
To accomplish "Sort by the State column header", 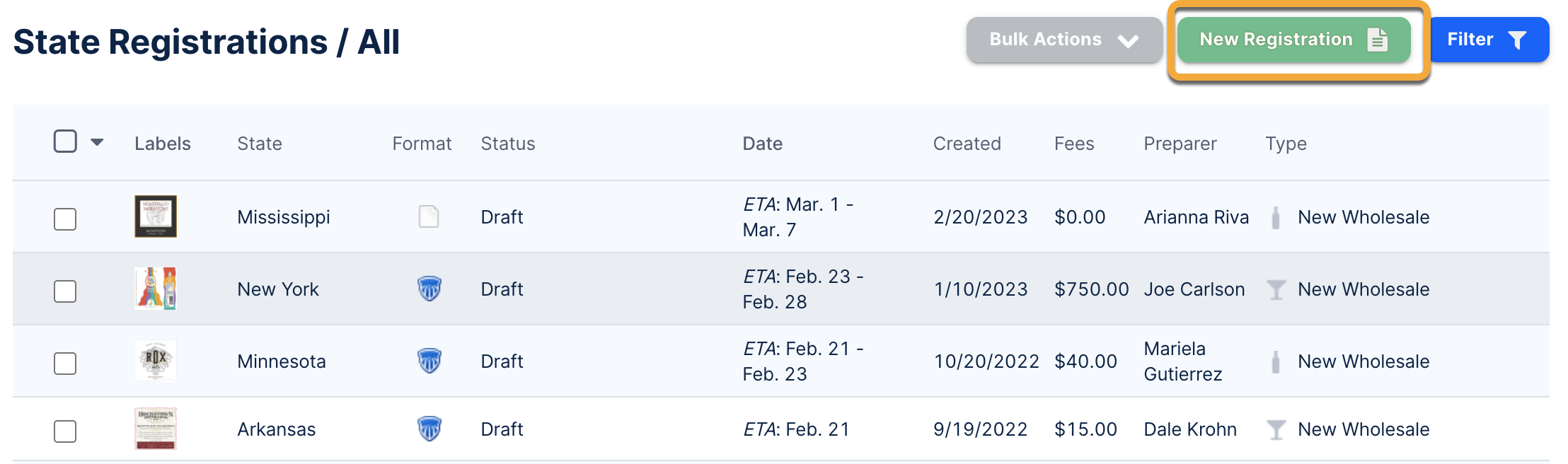I will [259, 144].
